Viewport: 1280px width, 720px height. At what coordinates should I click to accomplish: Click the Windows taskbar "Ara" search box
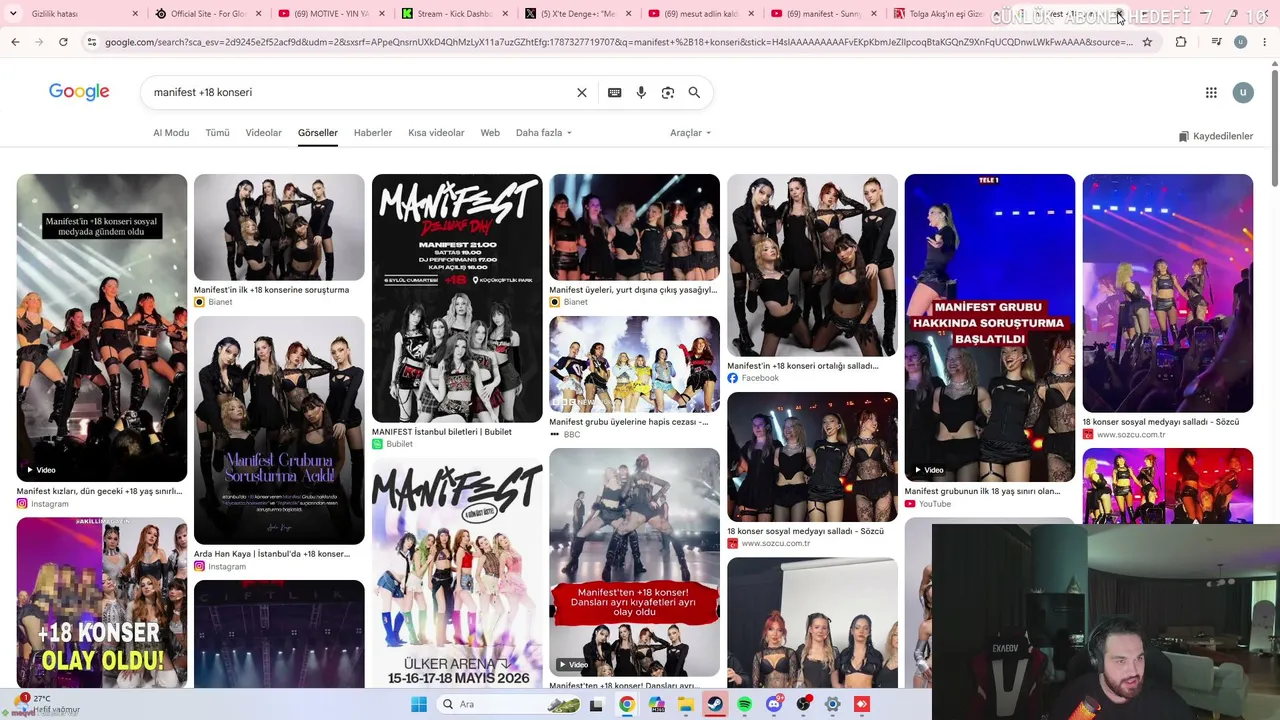click(x=506, y=704)
